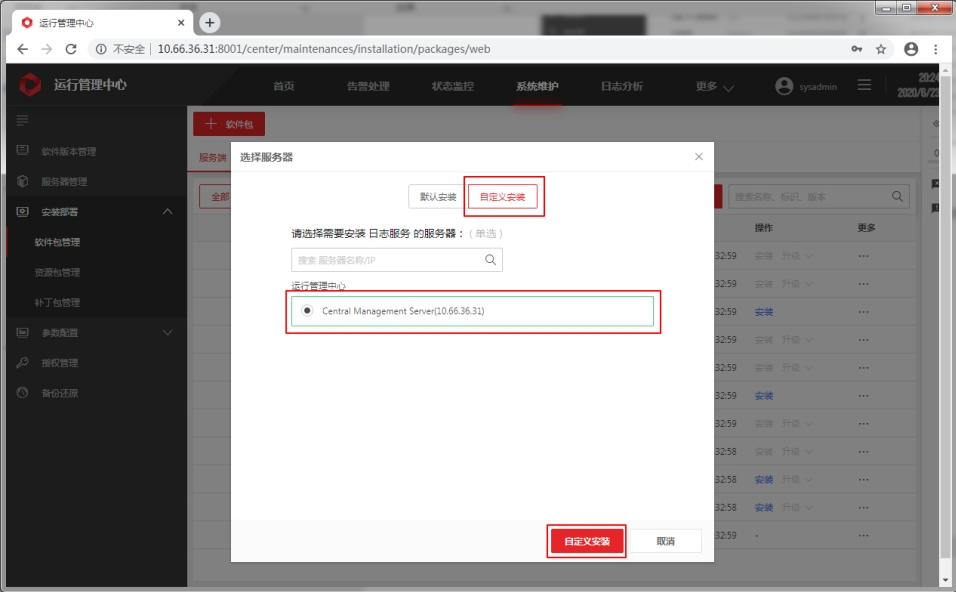Bookmark this page with the star icon
The image size is (956, 592).
pos(881,49)
